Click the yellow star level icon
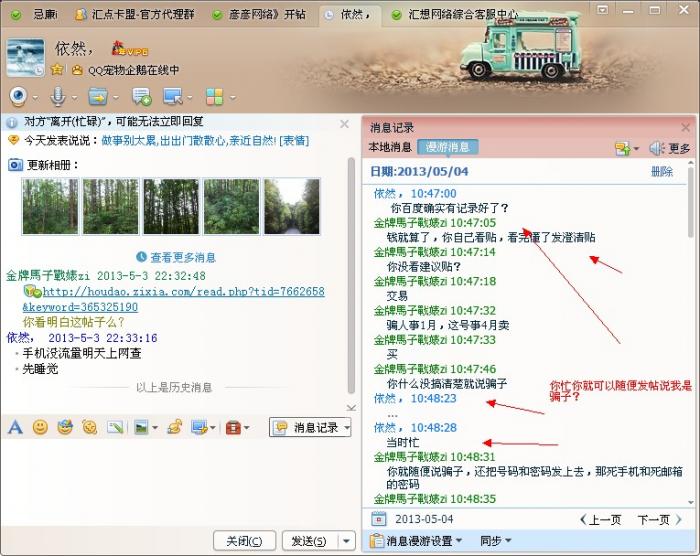 tap(57, 70)
